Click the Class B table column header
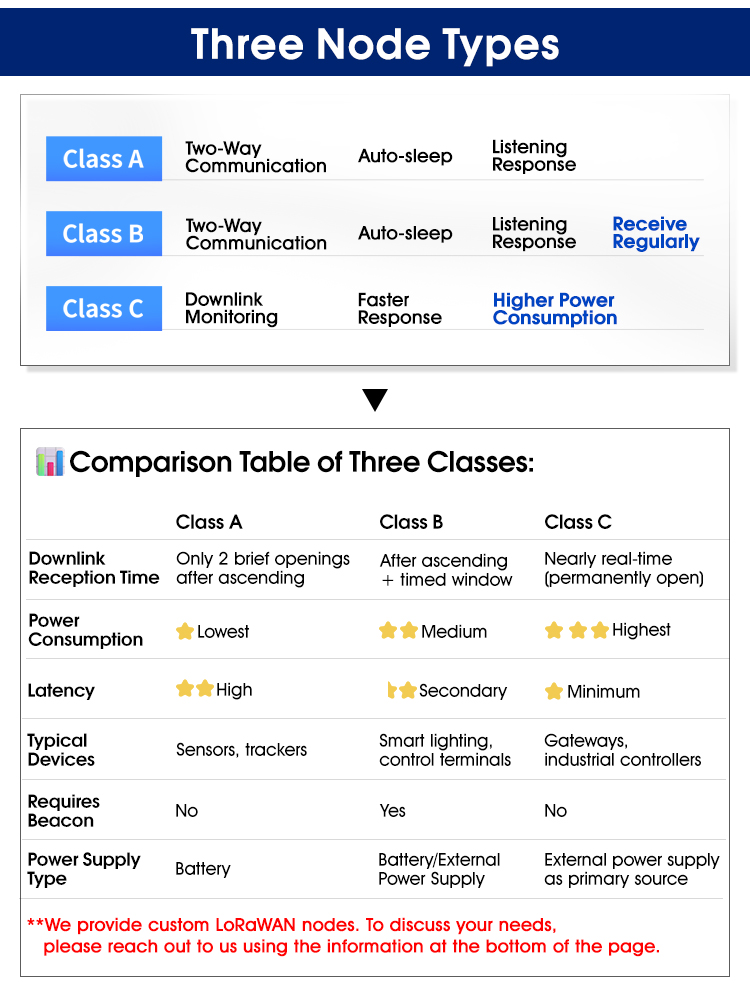Image resolution: width=750 pixels, height=1000 pixels. click(411, 522)
